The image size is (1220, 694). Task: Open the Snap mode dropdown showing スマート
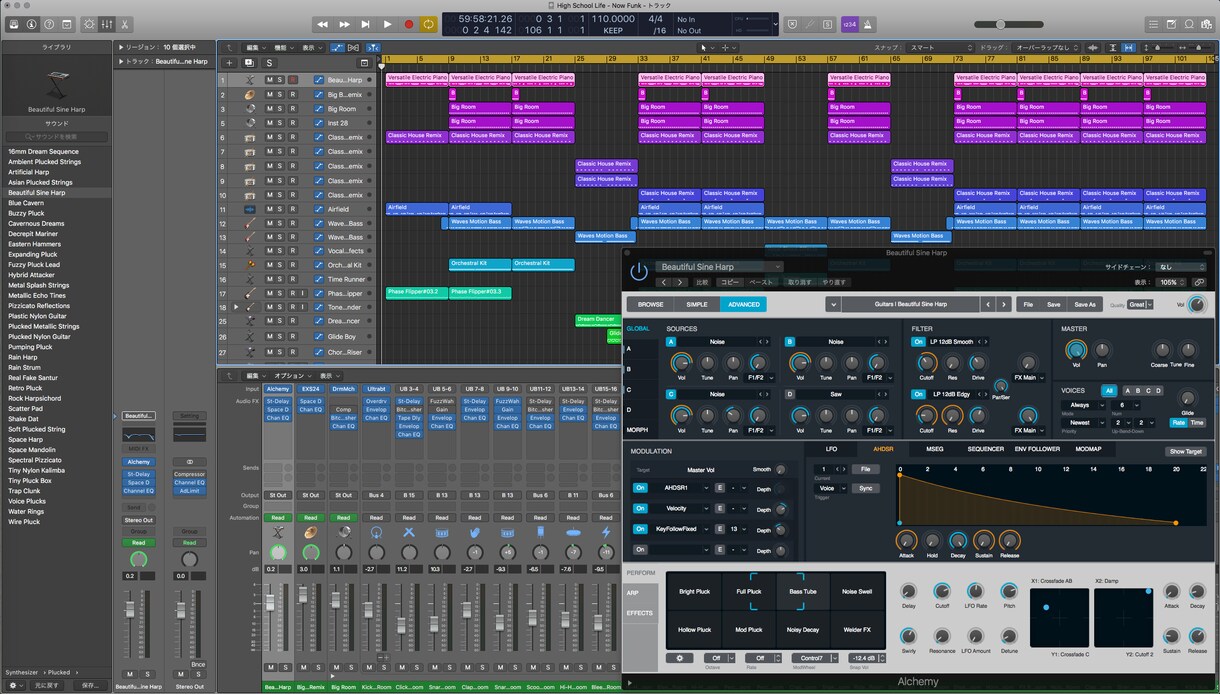941,47
